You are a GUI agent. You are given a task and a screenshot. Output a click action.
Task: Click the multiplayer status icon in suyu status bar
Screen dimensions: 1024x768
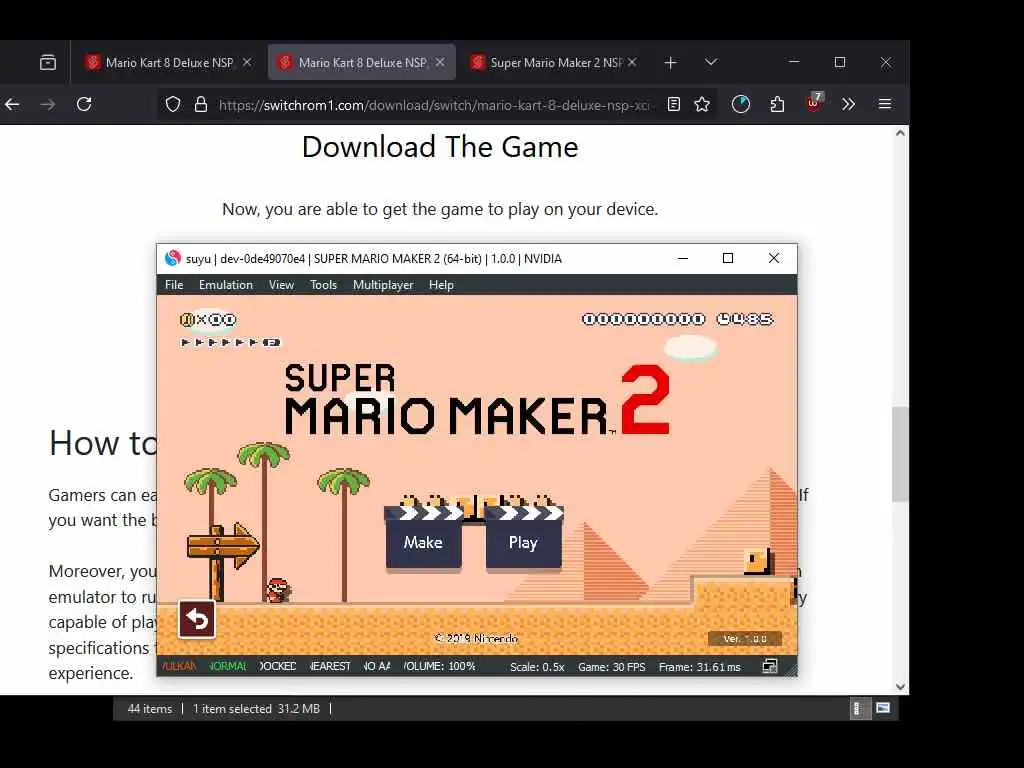pyautogui.click(x=770, y=666)
